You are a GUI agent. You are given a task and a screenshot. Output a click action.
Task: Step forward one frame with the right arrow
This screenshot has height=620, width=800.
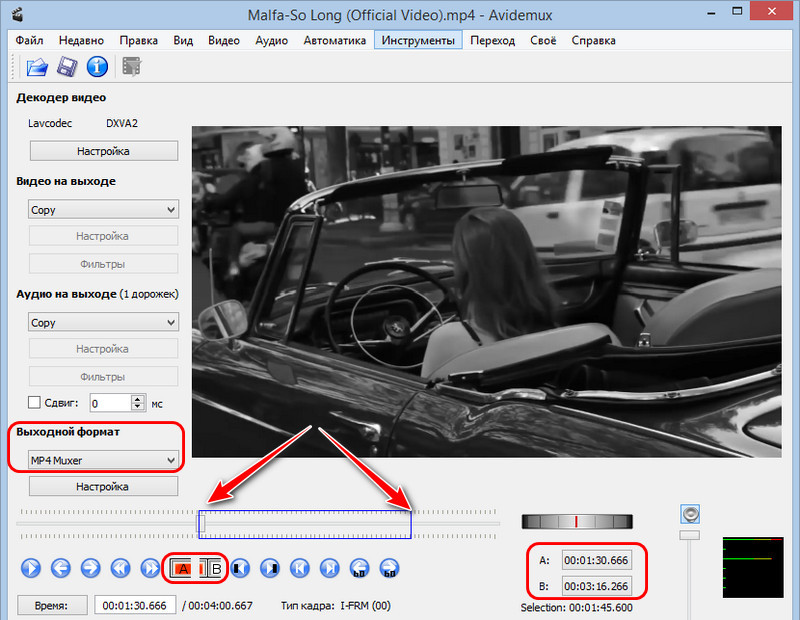[x=91, y=568]
